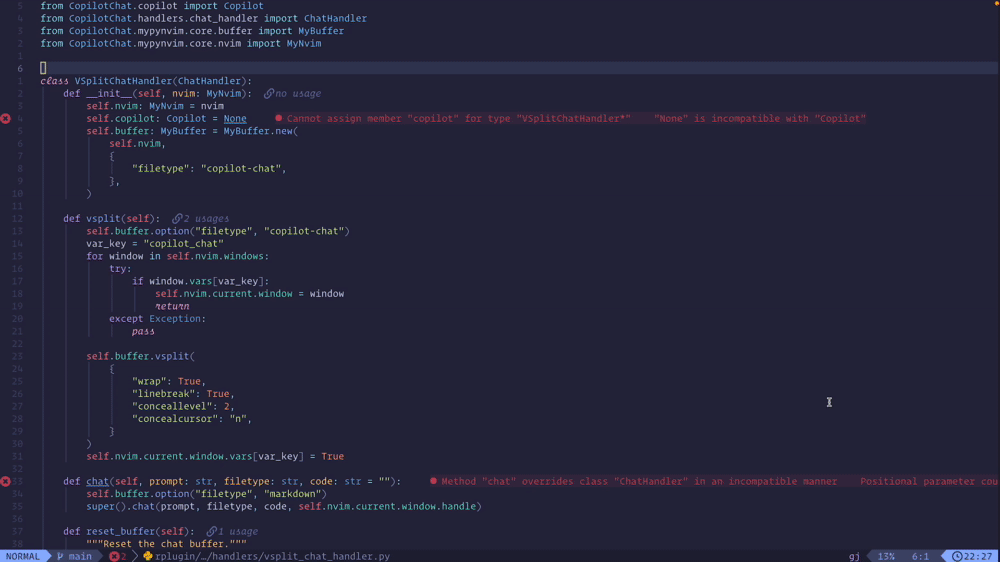Click the '"""Reset the chat buffer."""' docstring
This screenshot has height=562, width=1000.
click(x=166, y=544)
